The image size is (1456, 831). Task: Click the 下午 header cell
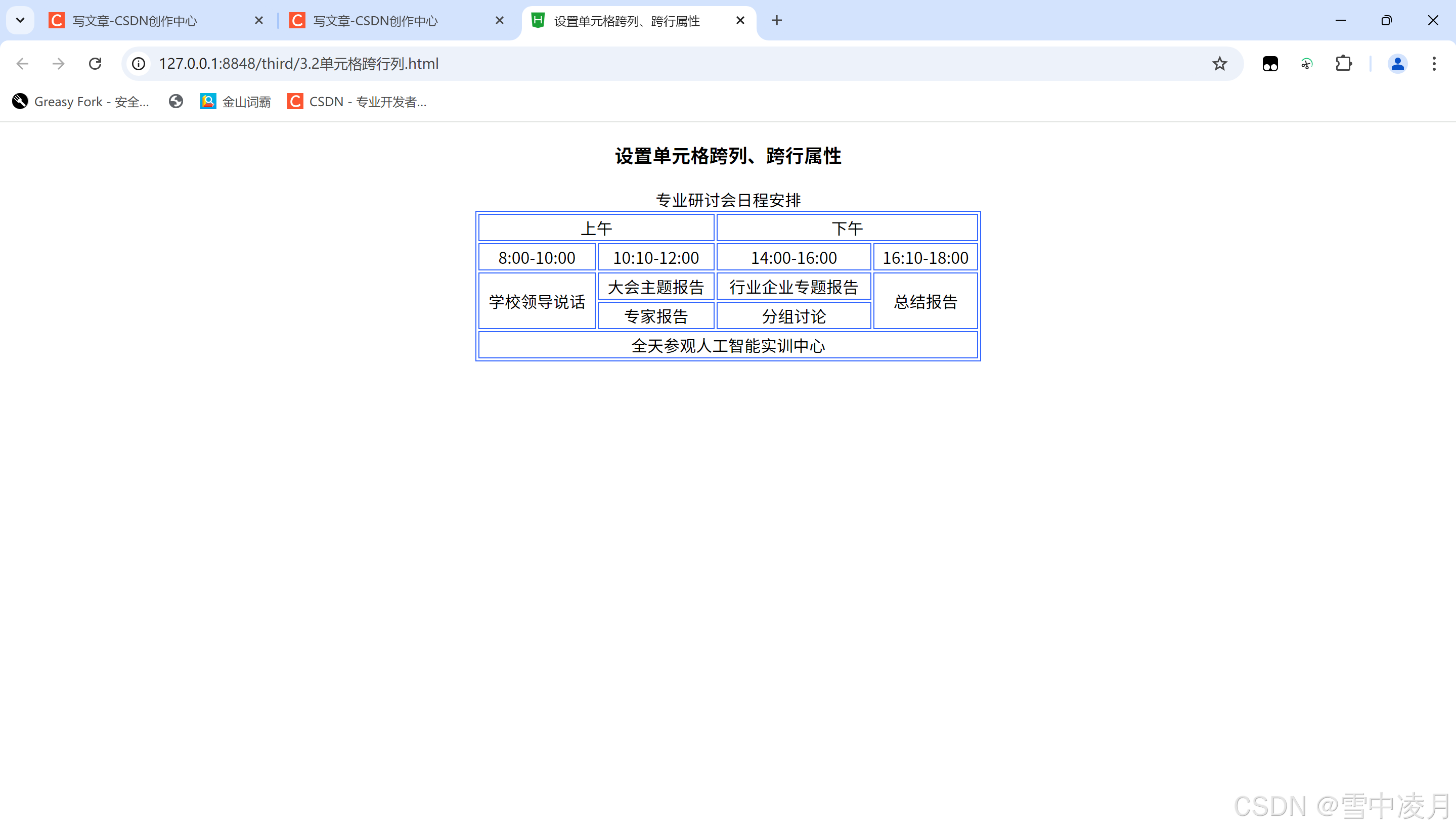(847, 228)
